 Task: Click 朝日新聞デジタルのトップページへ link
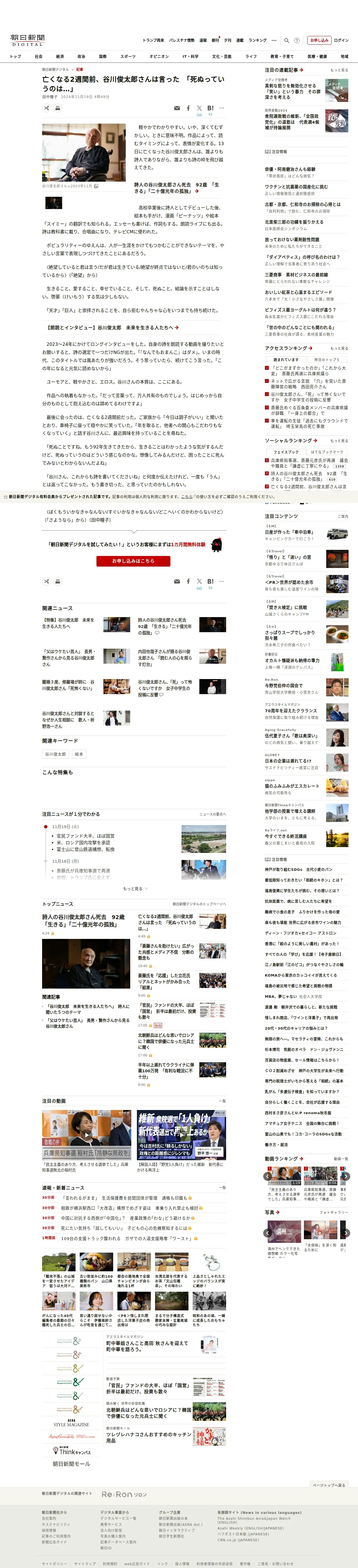click(199, 904)
